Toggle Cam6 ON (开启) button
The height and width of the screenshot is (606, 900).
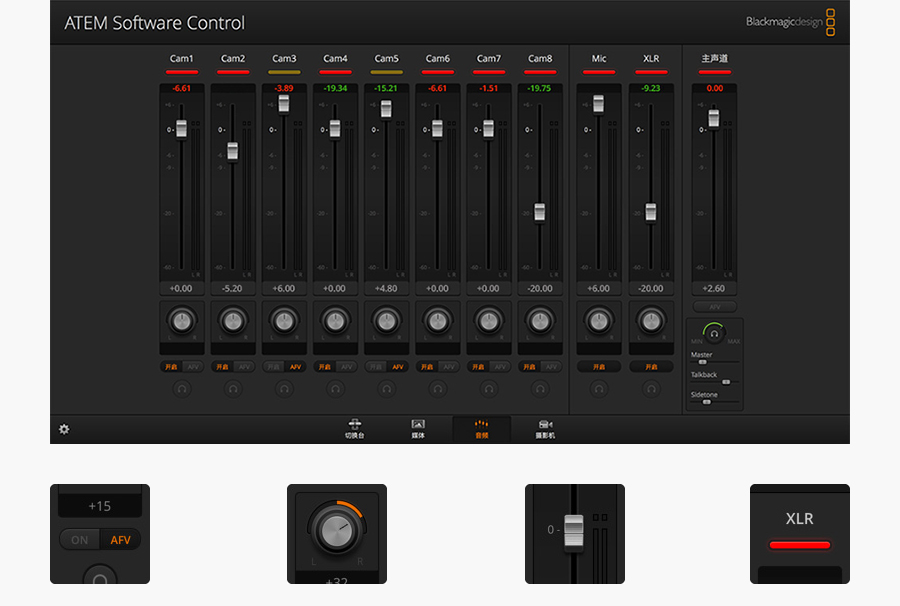click(x=426, y=367)
